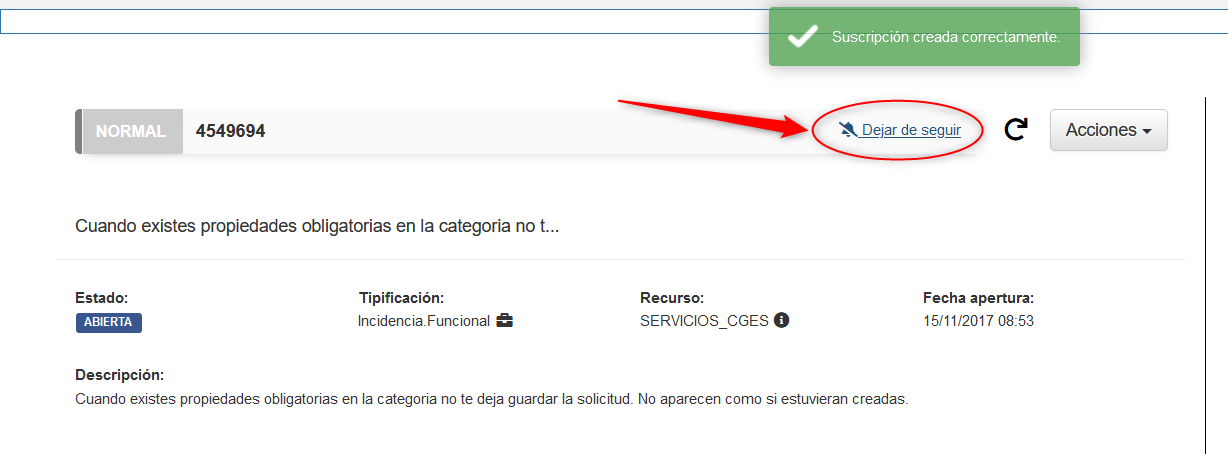The height and width of the screenshot is (454, 1228).
Task: Click the Tipificación field label
Action: click(401, 297)
